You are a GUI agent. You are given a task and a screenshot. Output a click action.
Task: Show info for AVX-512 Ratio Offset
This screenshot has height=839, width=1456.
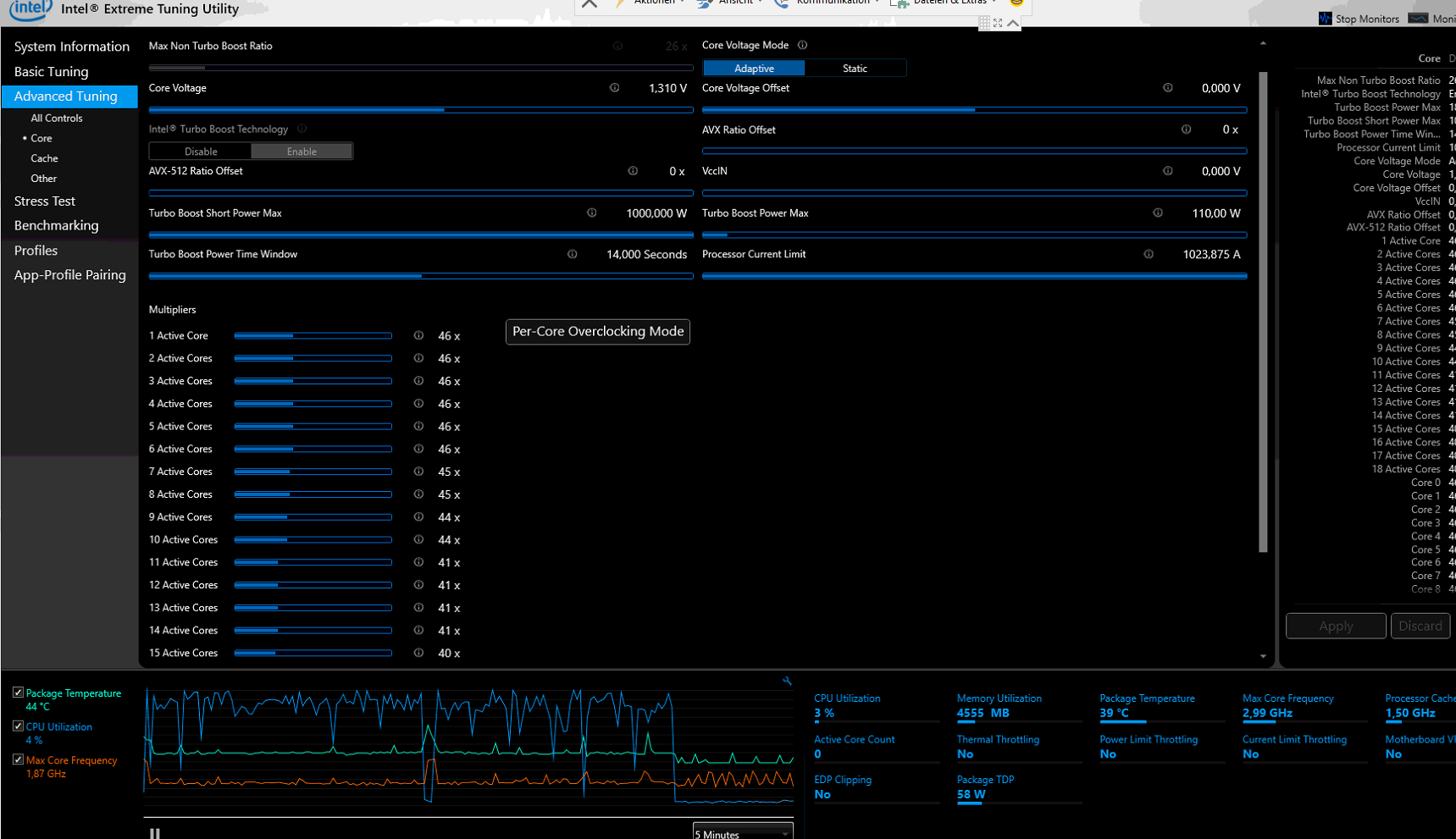tap(633, 171)
